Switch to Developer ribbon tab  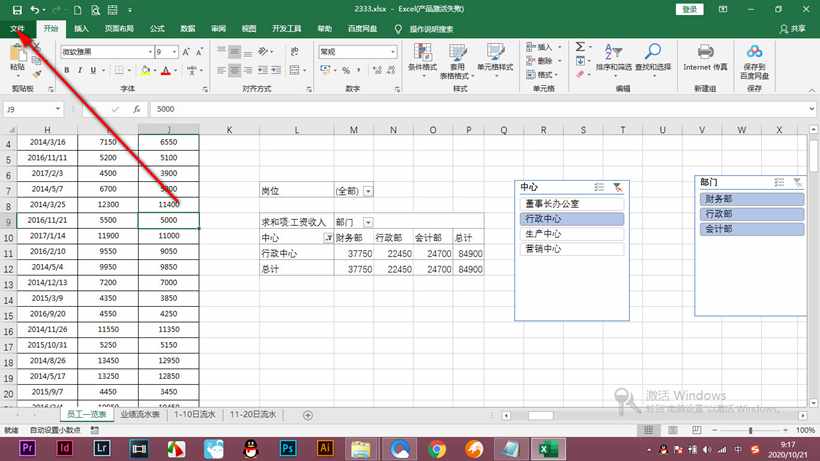point(287,29)
